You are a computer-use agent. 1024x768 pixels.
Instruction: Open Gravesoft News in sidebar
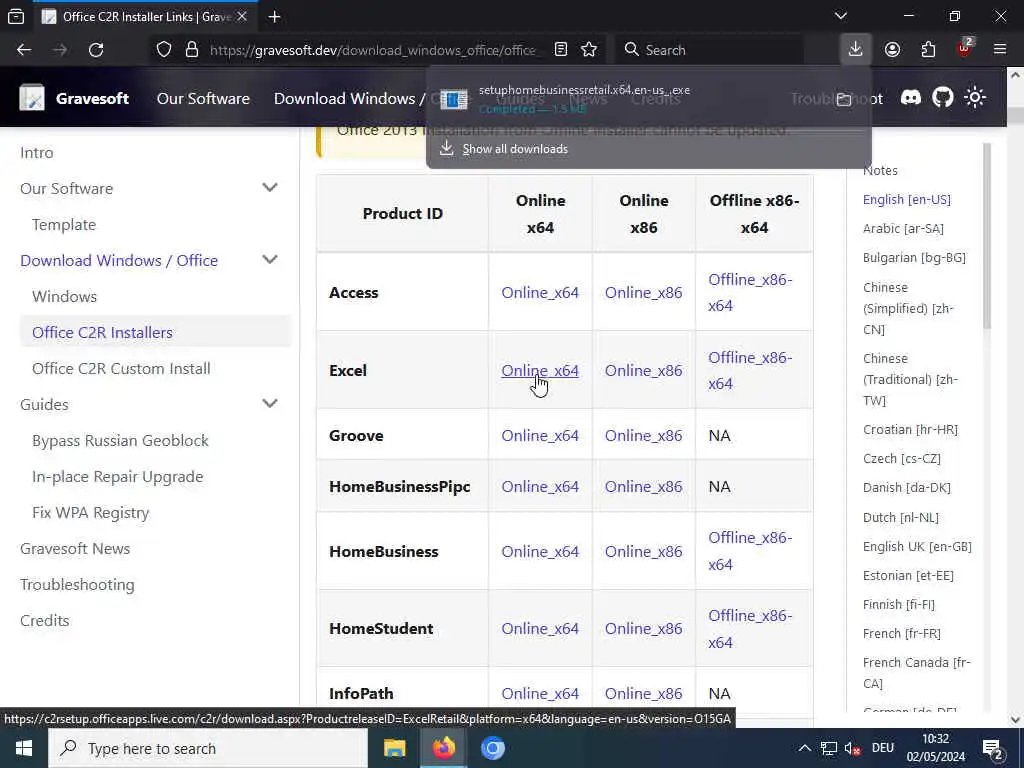[x=75, y=549]
